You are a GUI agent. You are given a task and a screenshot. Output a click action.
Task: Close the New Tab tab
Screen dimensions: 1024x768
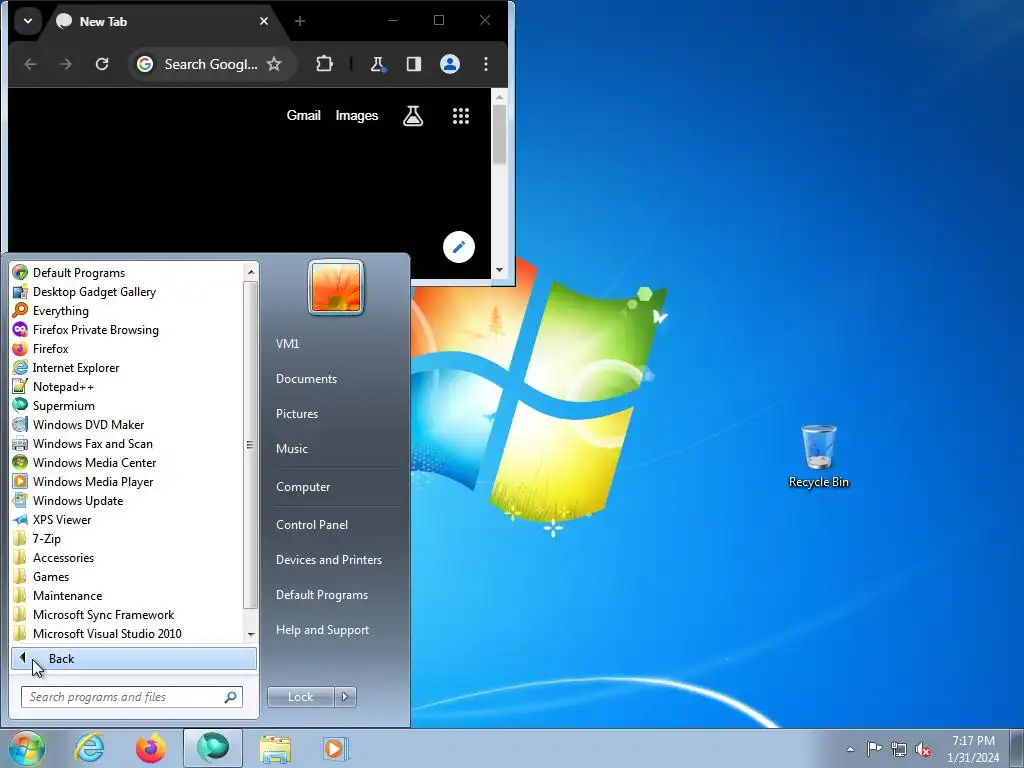(264, 21)
